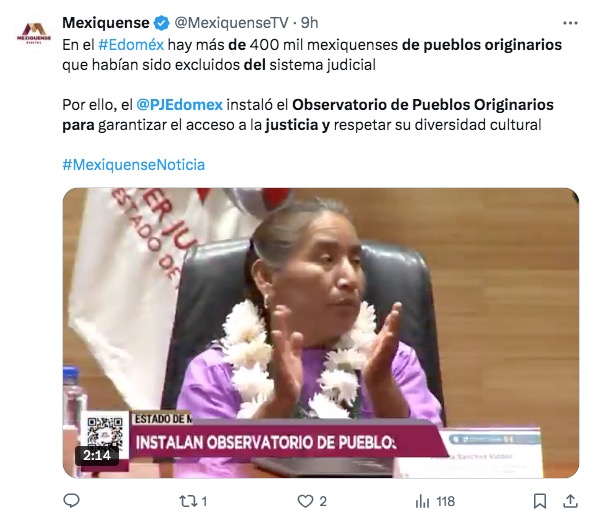Open the 9h timestamp link
This screenshot has height=523, width=595.
tap(310, 23)
